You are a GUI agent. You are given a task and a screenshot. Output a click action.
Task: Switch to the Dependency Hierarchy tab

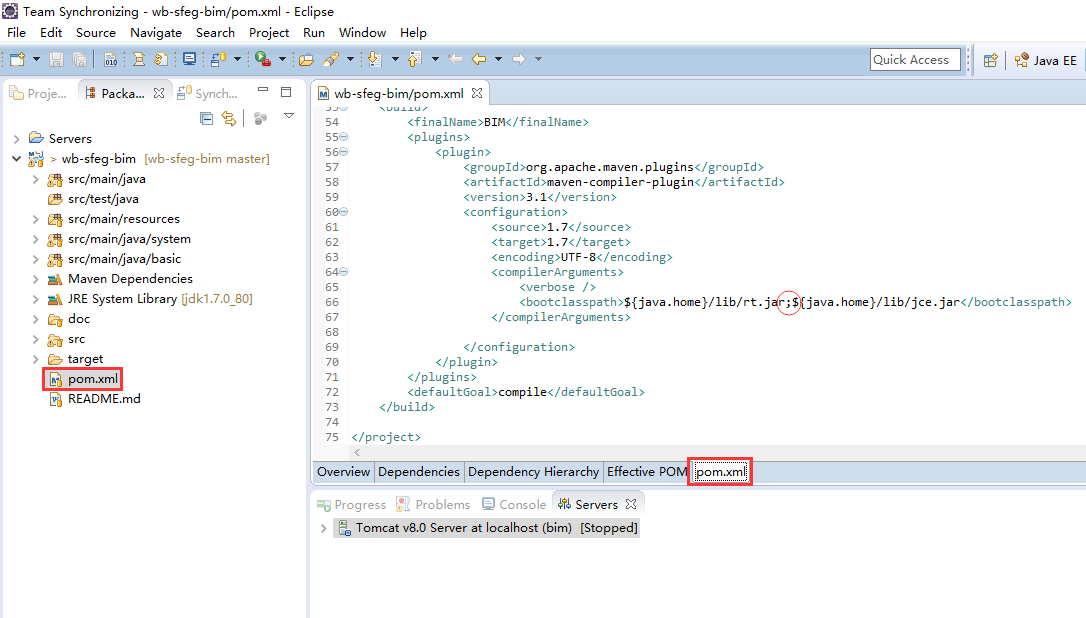(533, 472)
